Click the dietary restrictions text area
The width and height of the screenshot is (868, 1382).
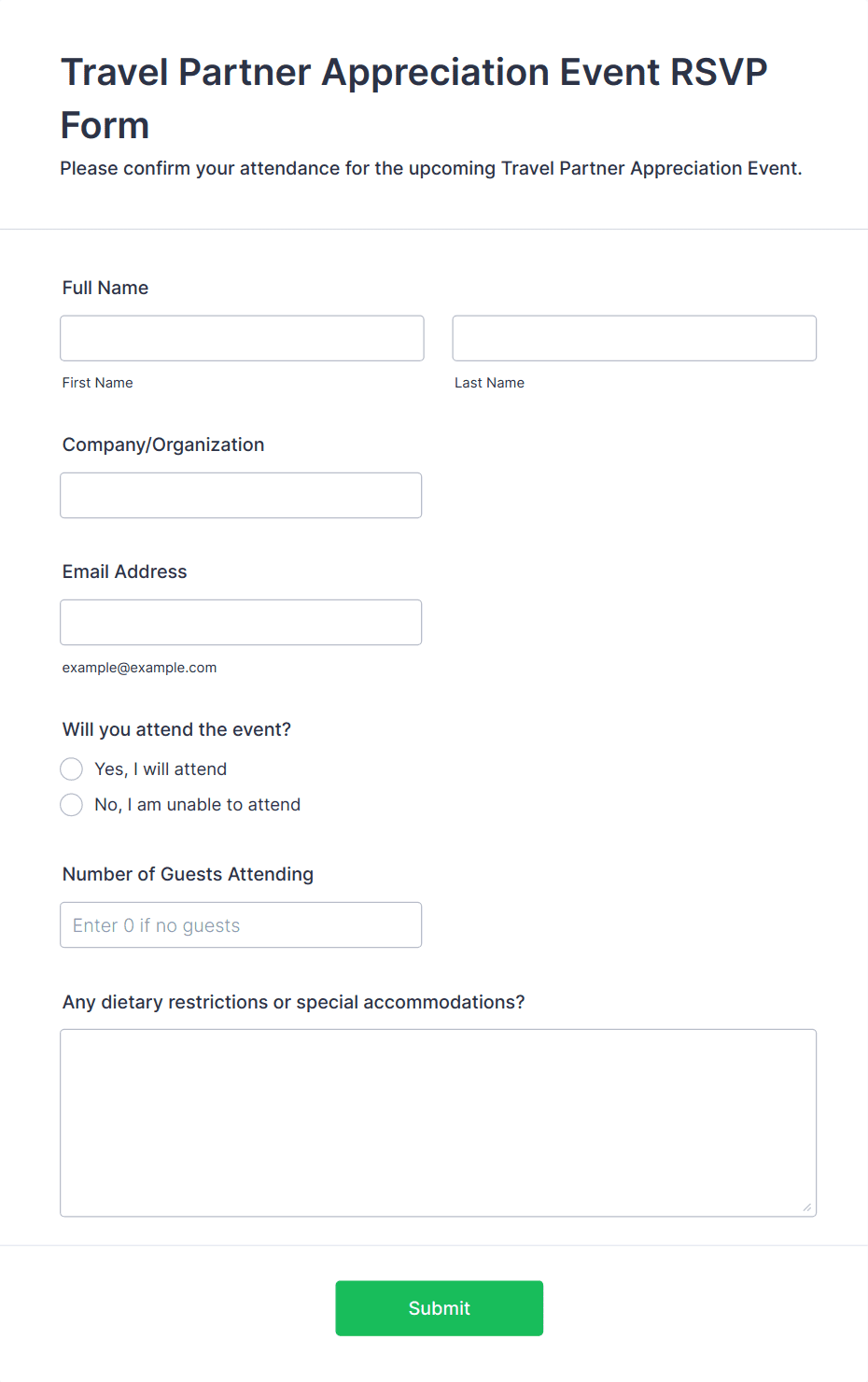point(439,1122)
